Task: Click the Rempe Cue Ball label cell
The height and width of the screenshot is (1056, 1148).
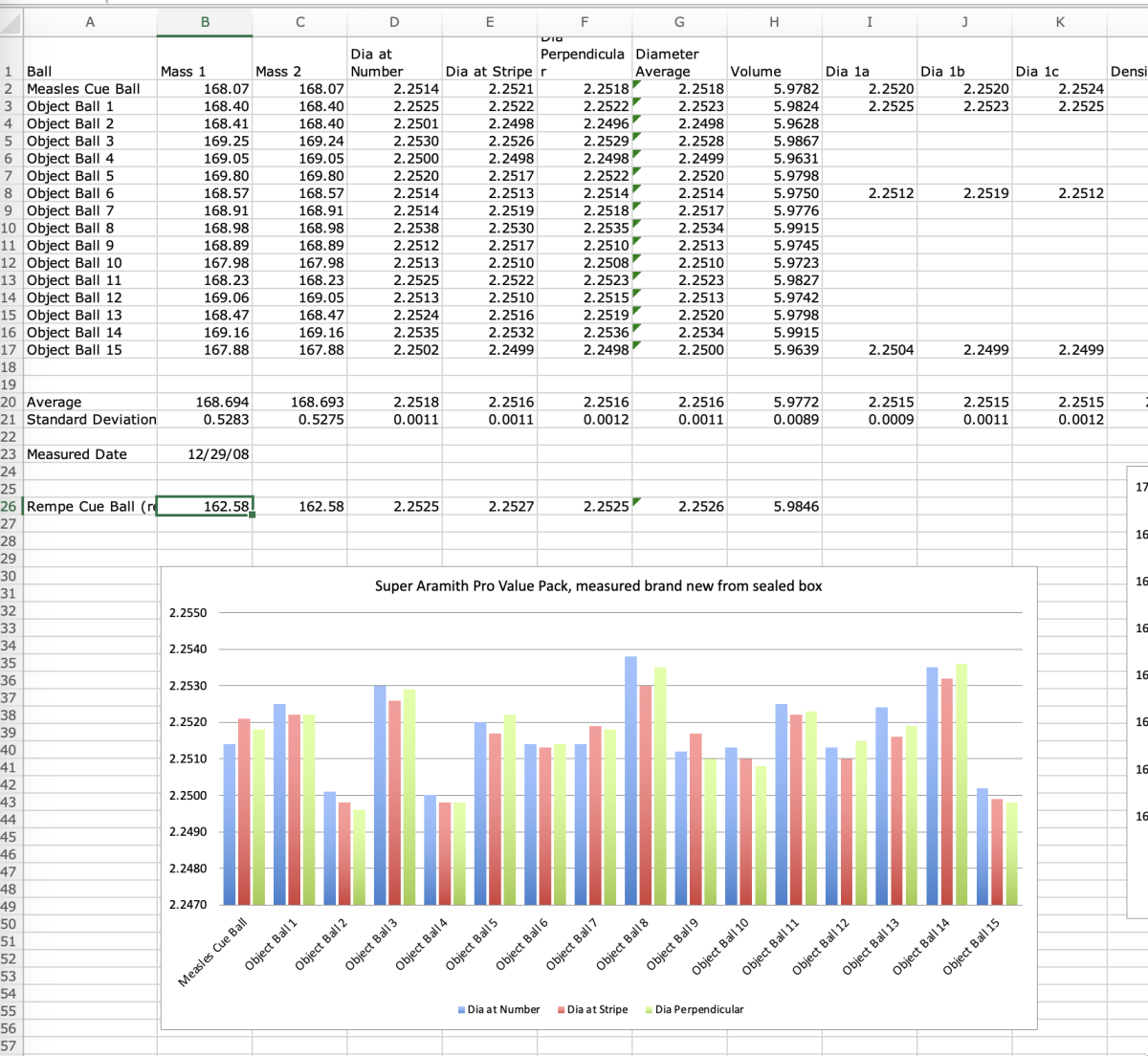Action: (90, 507)
